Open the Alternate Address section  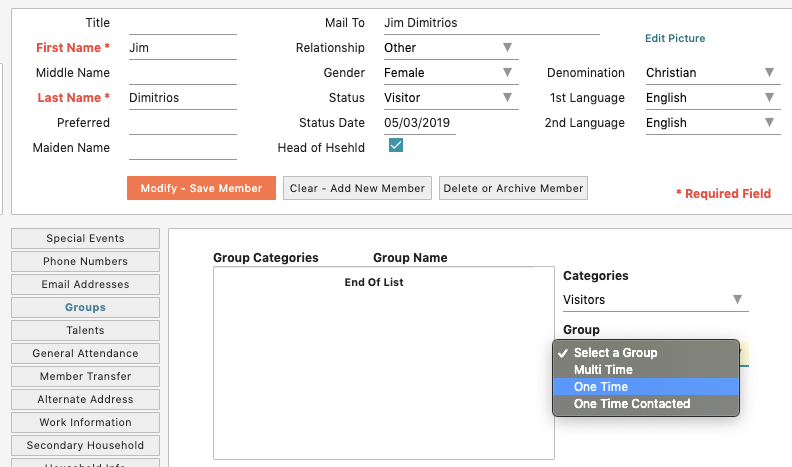[x=85, y=399]
